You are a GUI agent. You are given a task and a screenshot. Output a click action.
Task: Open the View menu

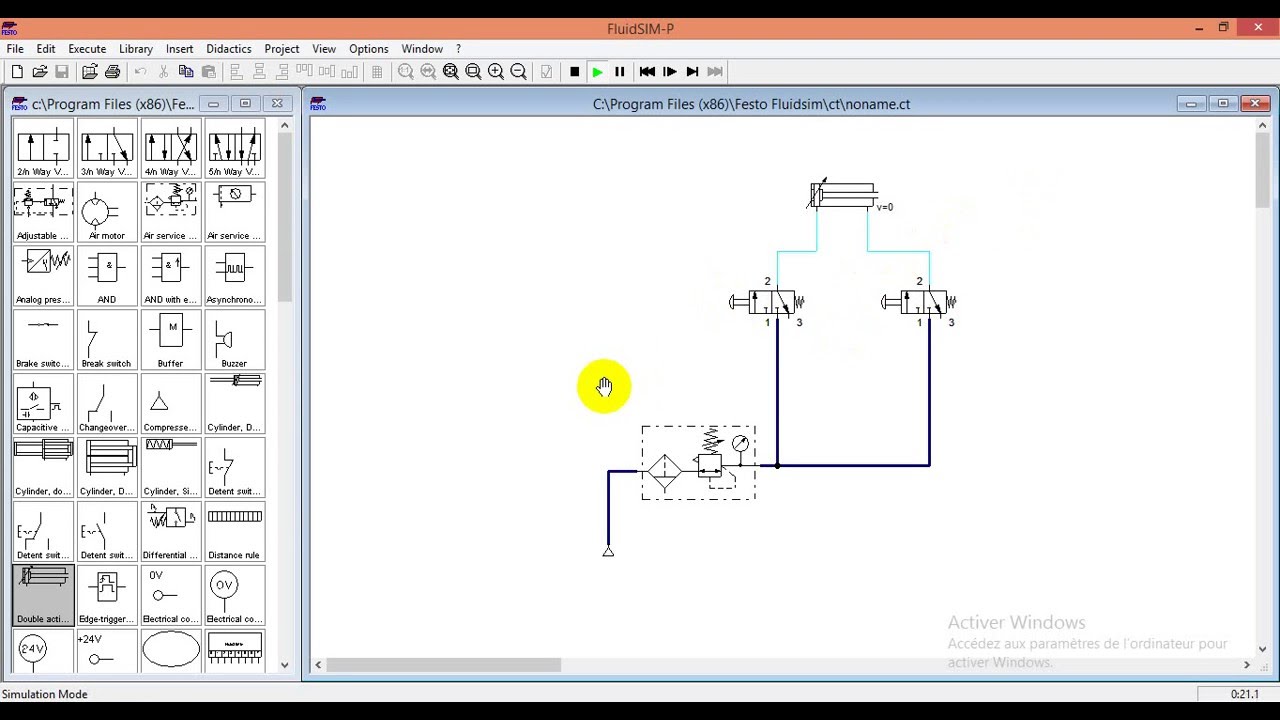pos(324,49)
